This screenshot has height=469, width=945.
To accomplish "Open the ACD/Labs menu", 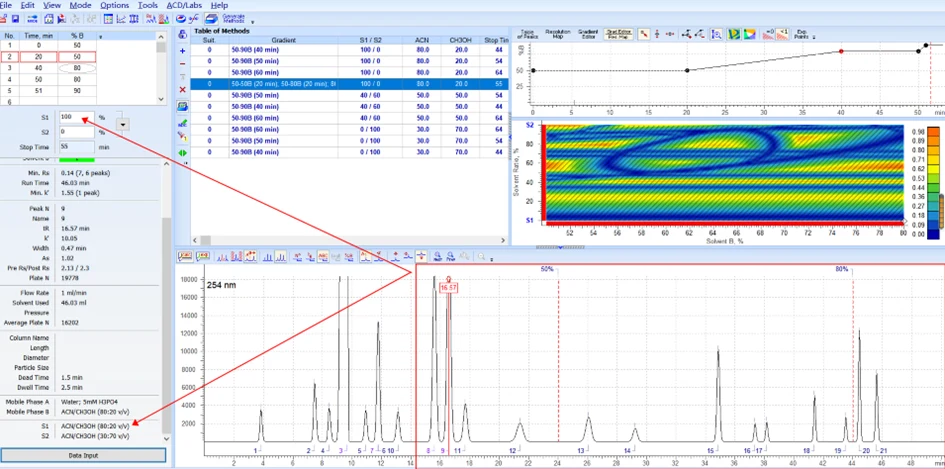I will (x=184, y=5).
